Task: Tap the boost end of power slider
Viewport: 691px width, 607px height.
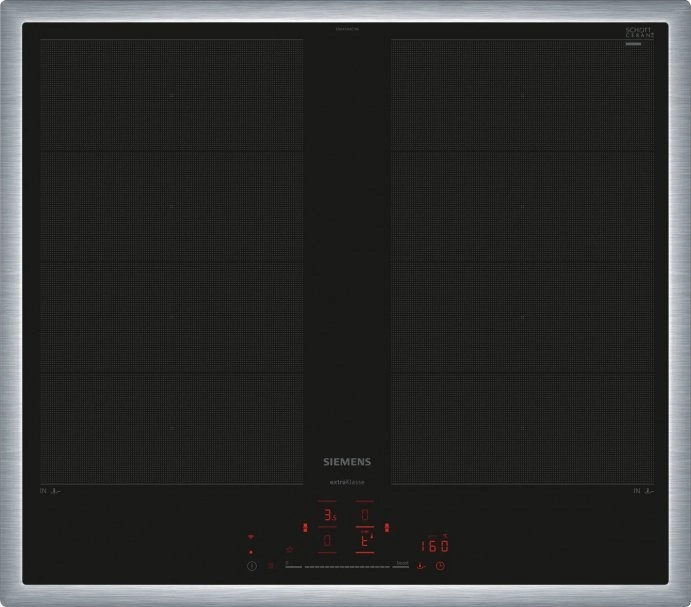Action: point(401,565)
